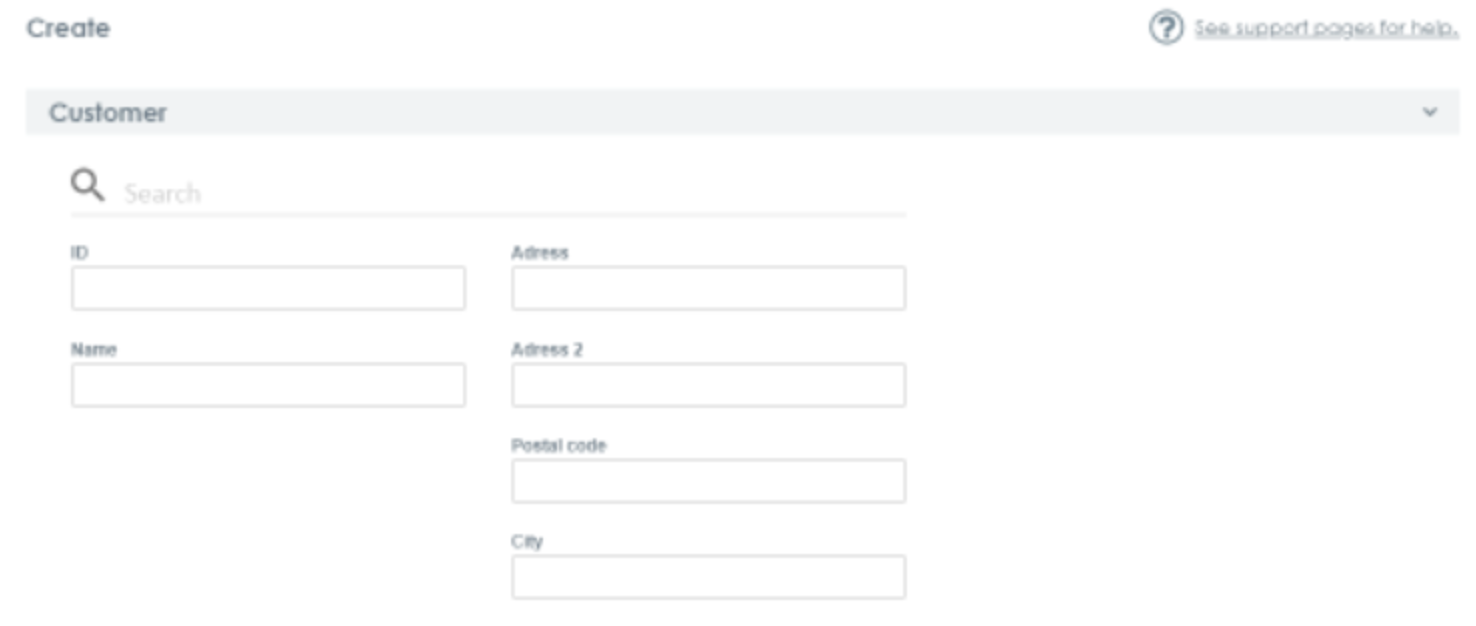Click into the Adress input field
Screen dimensions: 1476x626
tap(709, 288)
